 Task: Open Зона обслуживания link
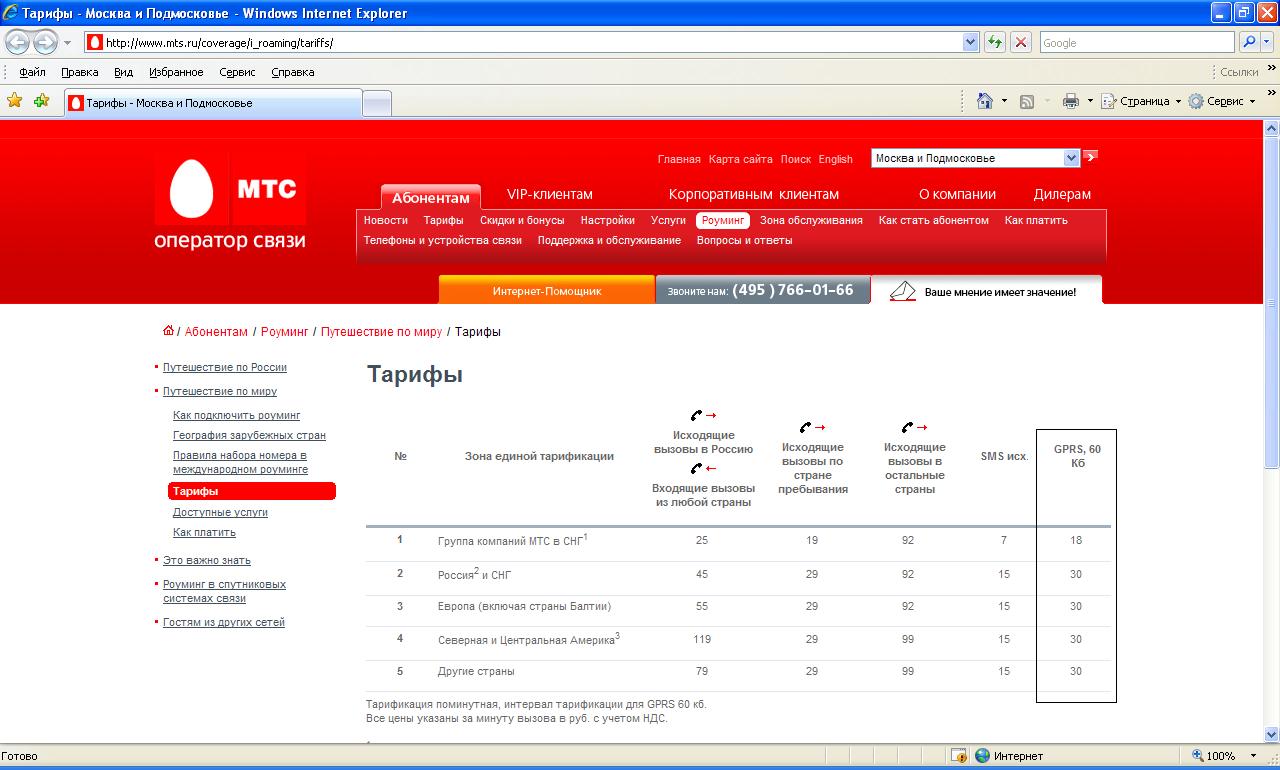pos(811,220)
